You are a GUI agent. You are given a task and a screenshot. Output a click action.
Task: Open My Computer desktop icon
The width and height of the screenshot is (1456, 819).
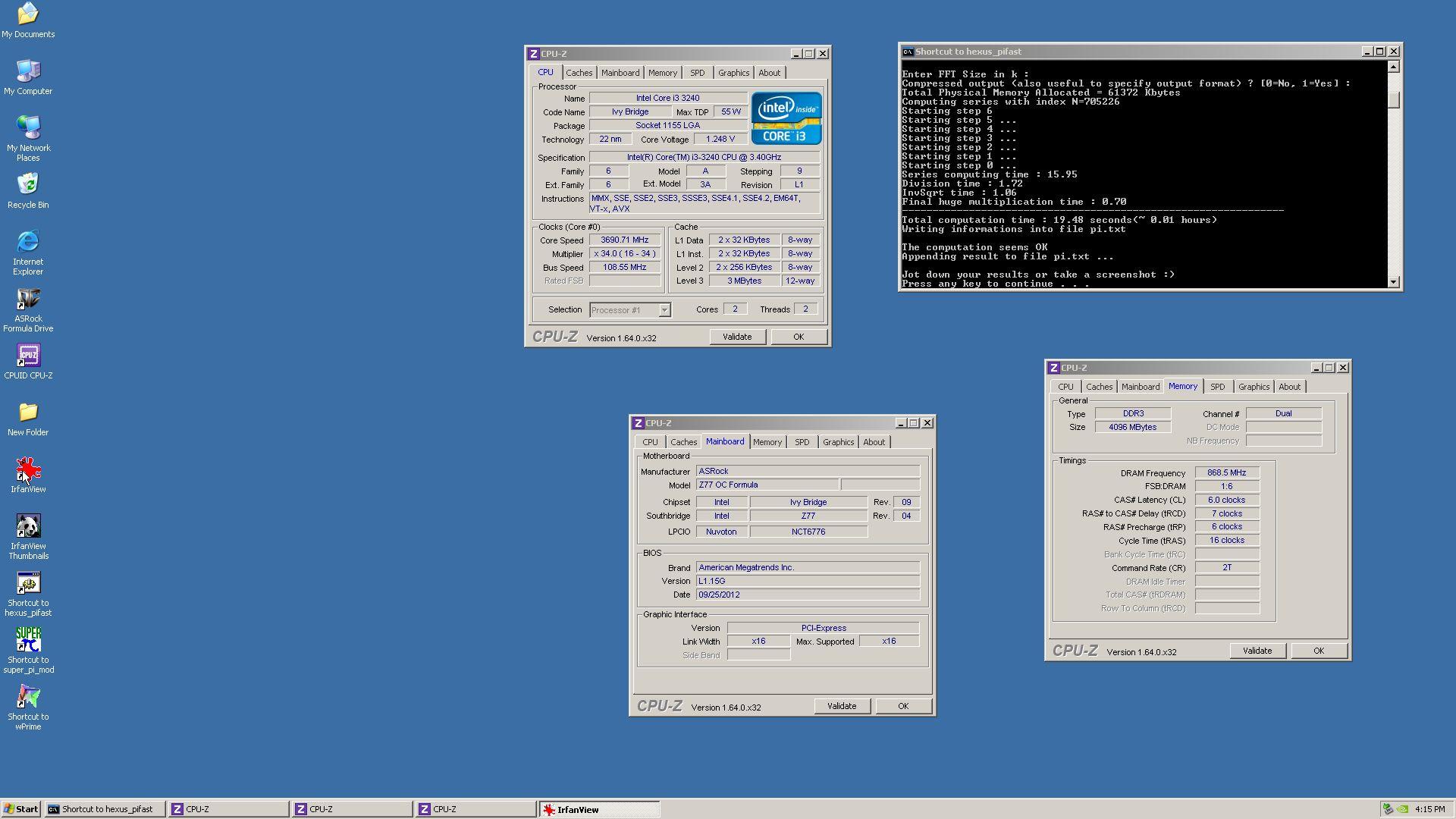pyautogui.click(x=28, y=77)
